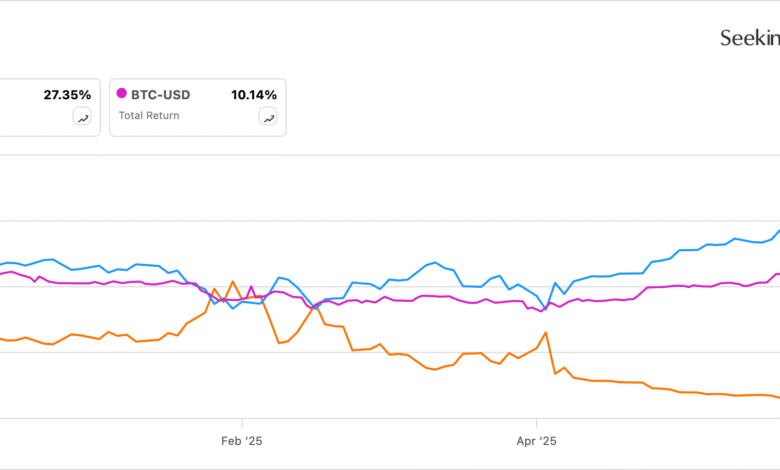780x470 pixels.
Task: Click the blue line's right end
Action: (x=778, y=230)
